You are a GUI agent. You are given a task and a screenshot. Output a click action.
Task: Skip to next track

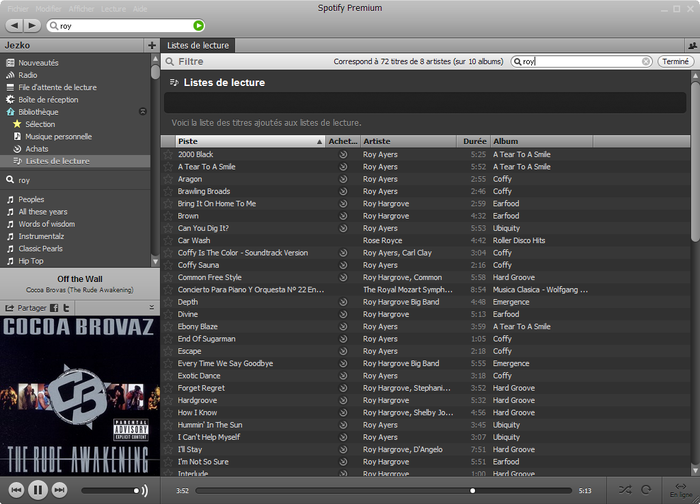pyautogui.click(x=59, y=490)
